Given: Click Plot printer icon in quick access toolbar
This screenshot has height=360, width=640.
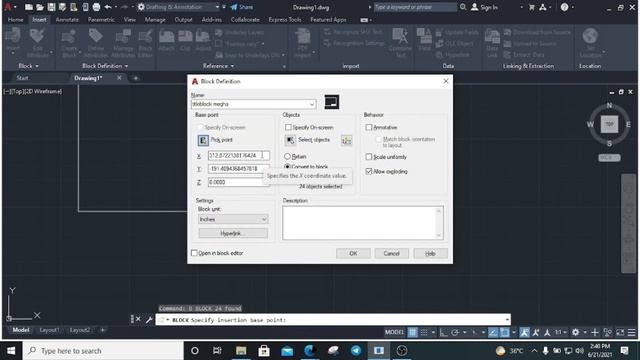Looking at the screenshot, I should (x=96, y=7).
